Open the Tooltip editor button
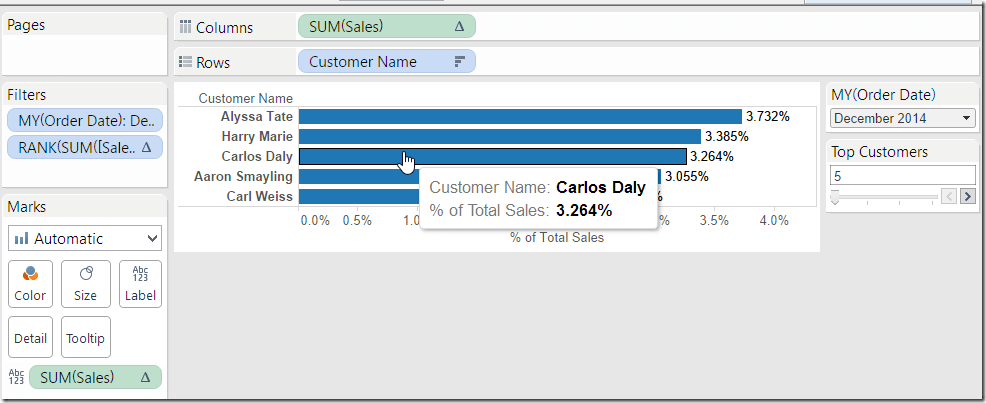986x403 pixels. point(85,337)
